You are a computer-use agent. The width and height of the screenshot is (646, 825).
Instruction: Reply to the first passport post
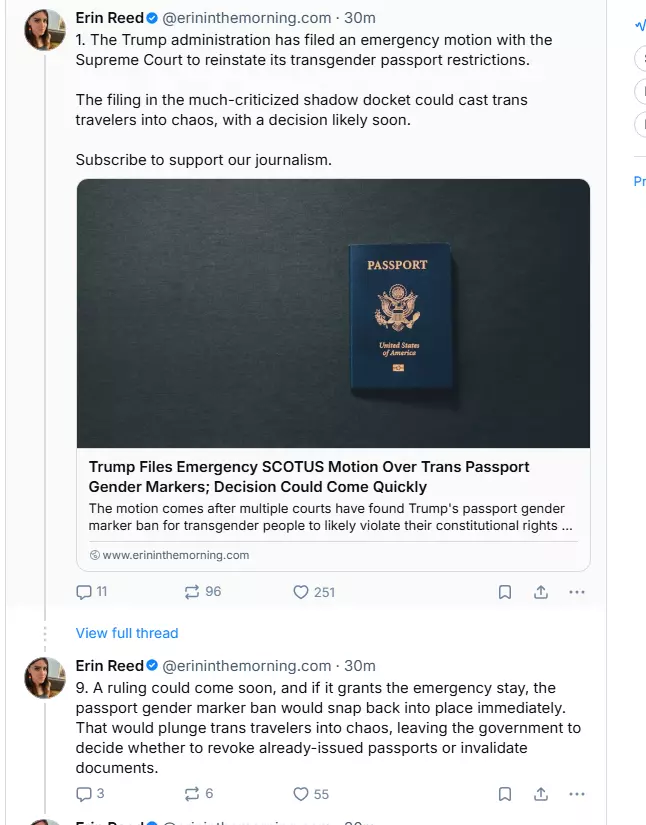click(85, 592)
